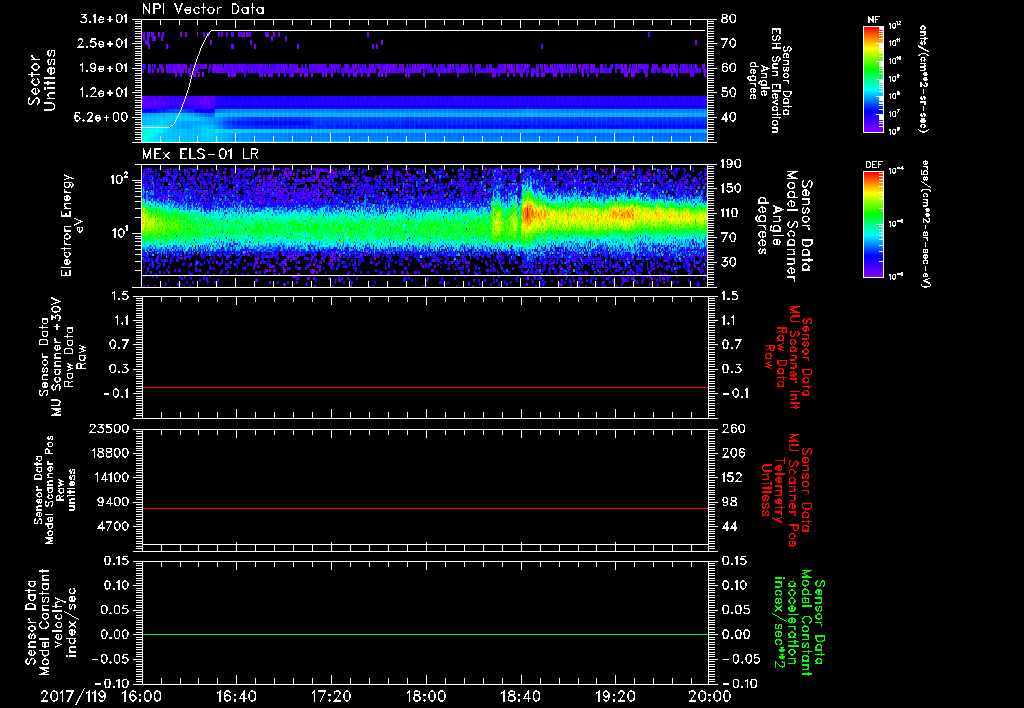The width and height of the screenshot is (1024, 708).
Task: Click the Sector Unitless axis label
Action: (x=41, y=78)
